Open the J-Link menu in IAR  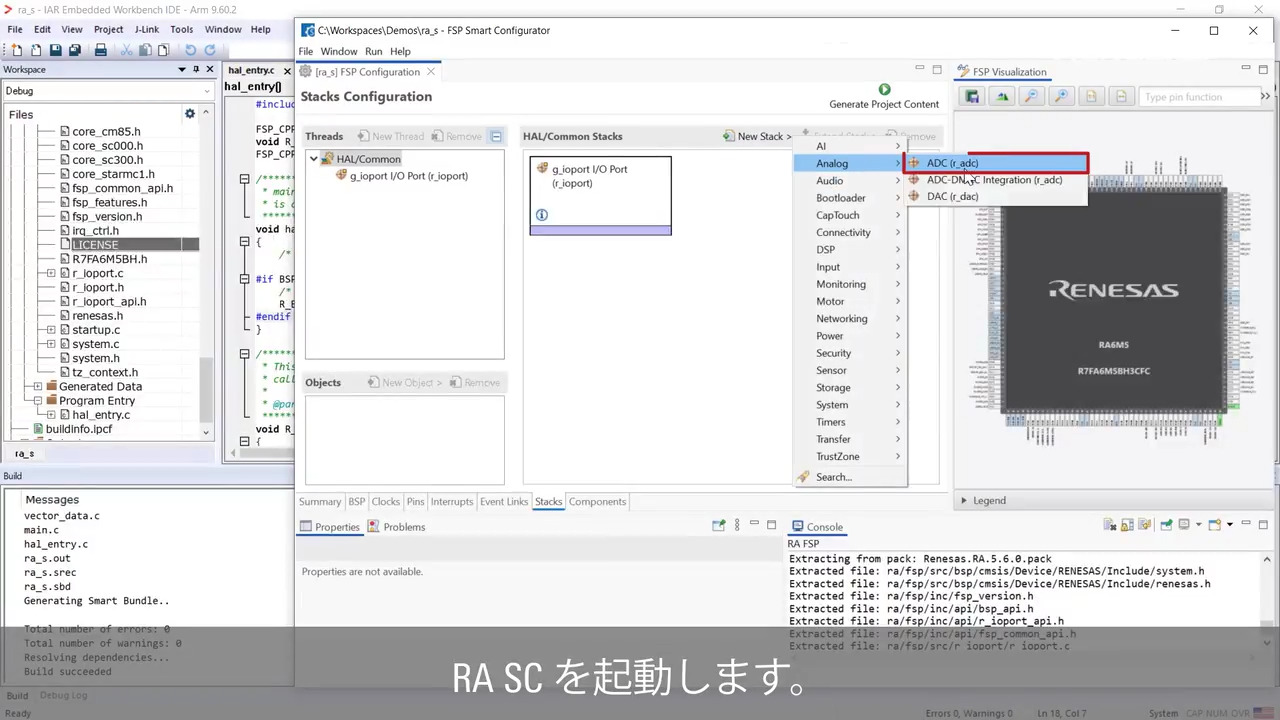tap(147, 29)
